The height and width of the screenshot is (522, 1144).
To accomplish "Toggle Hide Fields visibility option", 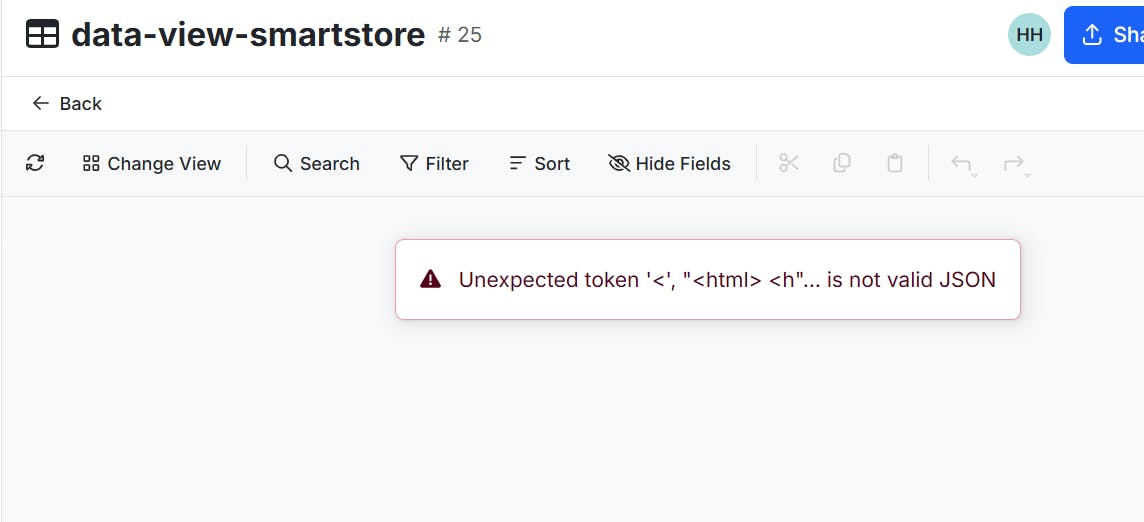I will point(669,163).
